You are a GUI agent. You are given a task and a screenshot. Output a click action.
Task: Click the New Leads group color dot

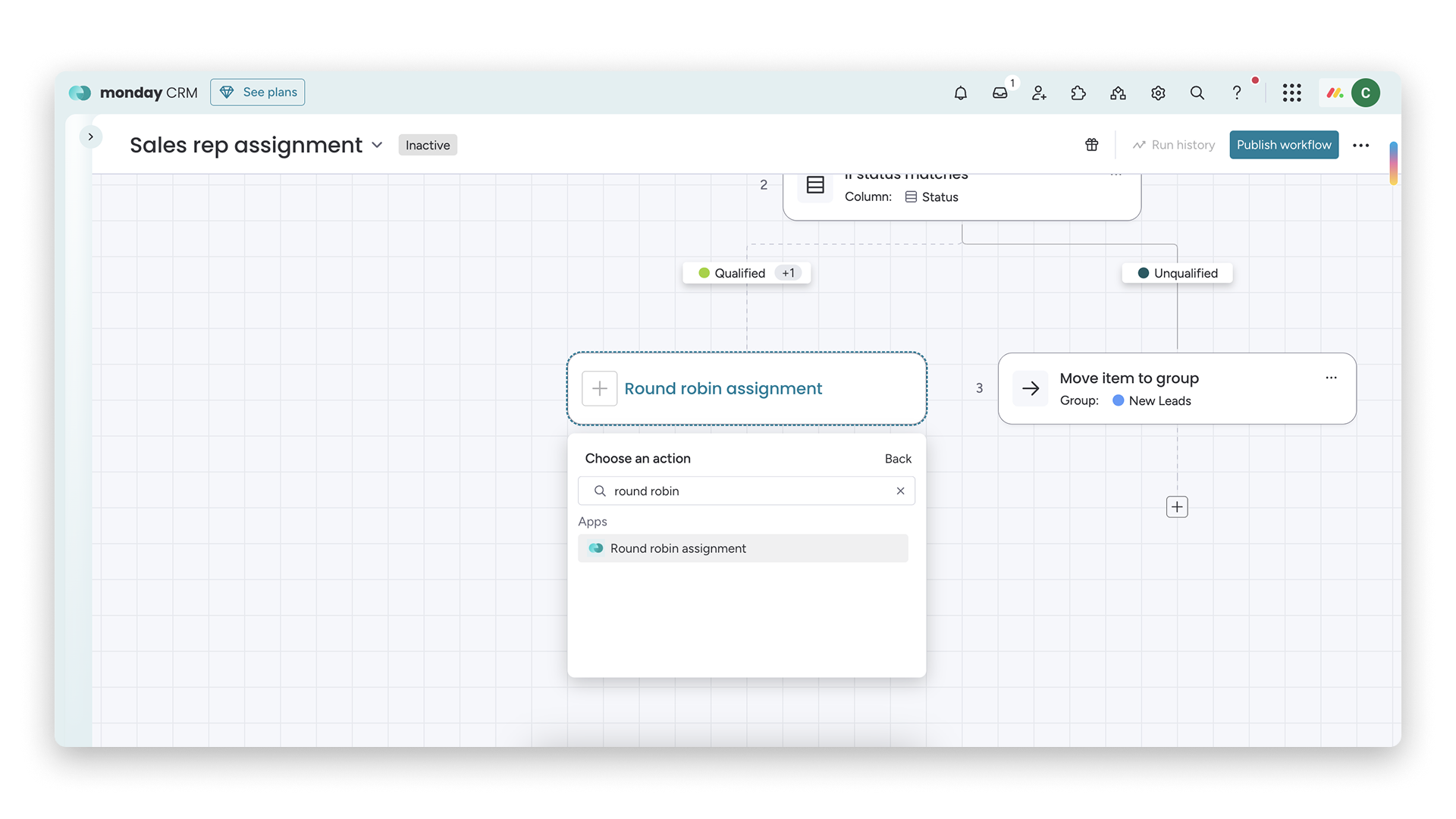(1118, 400)
